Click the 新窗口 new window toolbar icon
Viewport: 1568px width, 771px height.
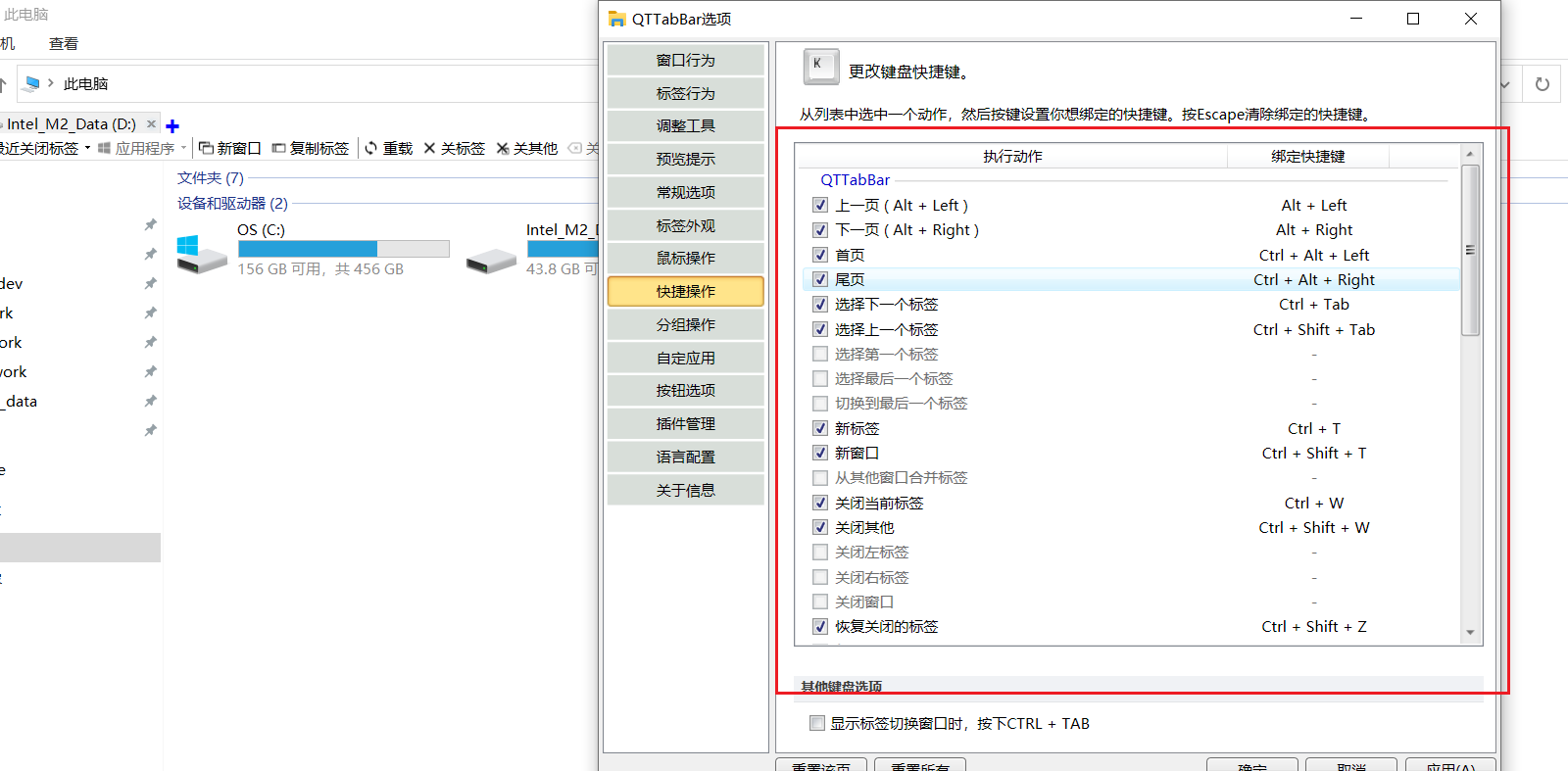coord(206,148)
